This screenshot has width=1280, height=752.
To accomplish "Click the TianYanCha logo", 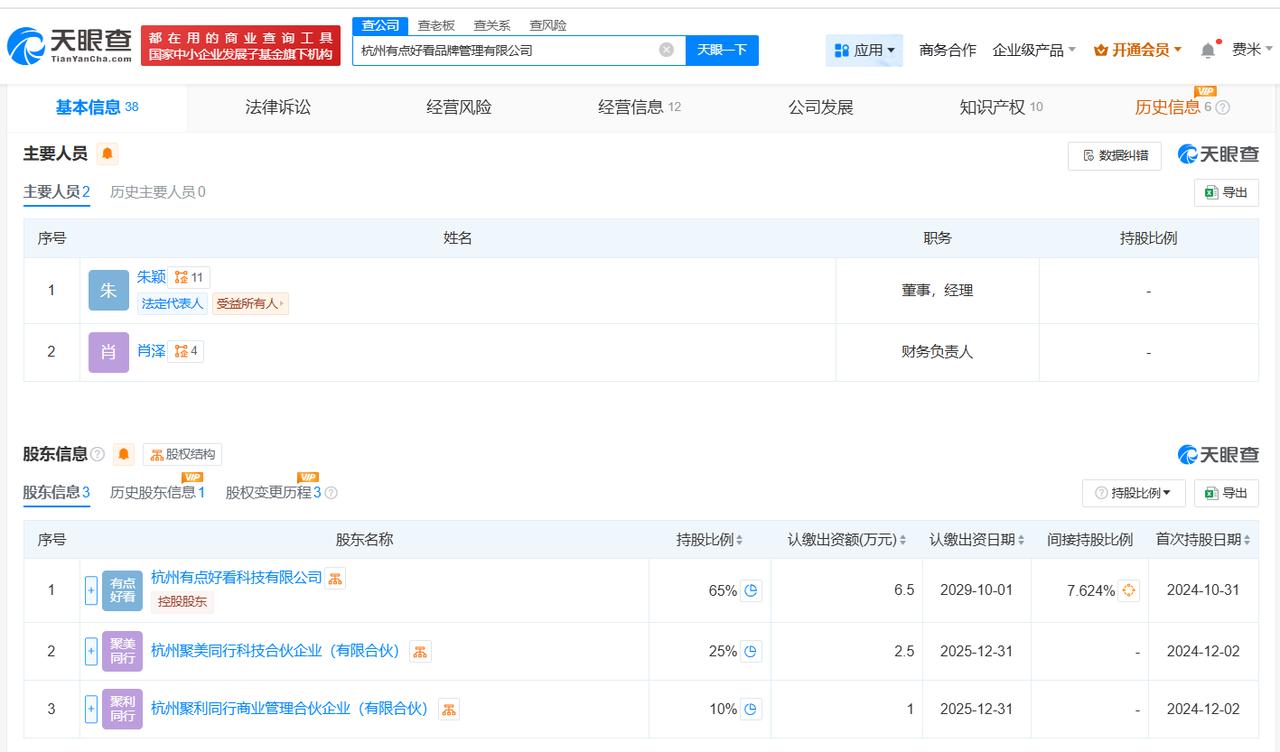I will (70, 44).
